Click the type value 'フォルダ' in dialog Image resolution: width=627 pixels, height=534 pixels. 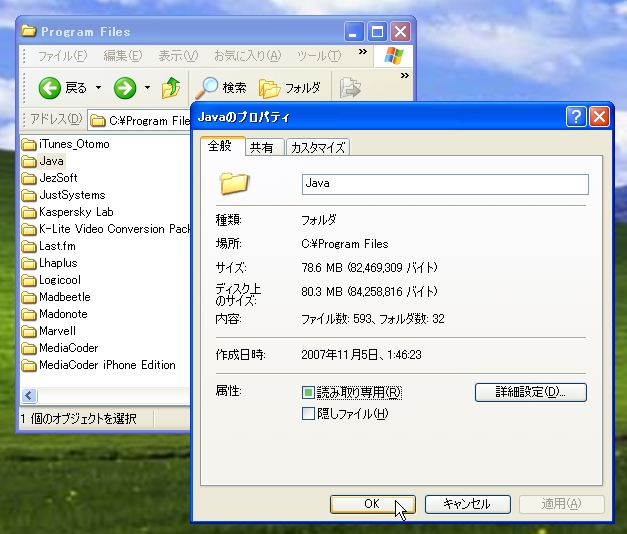coord(319,220)
